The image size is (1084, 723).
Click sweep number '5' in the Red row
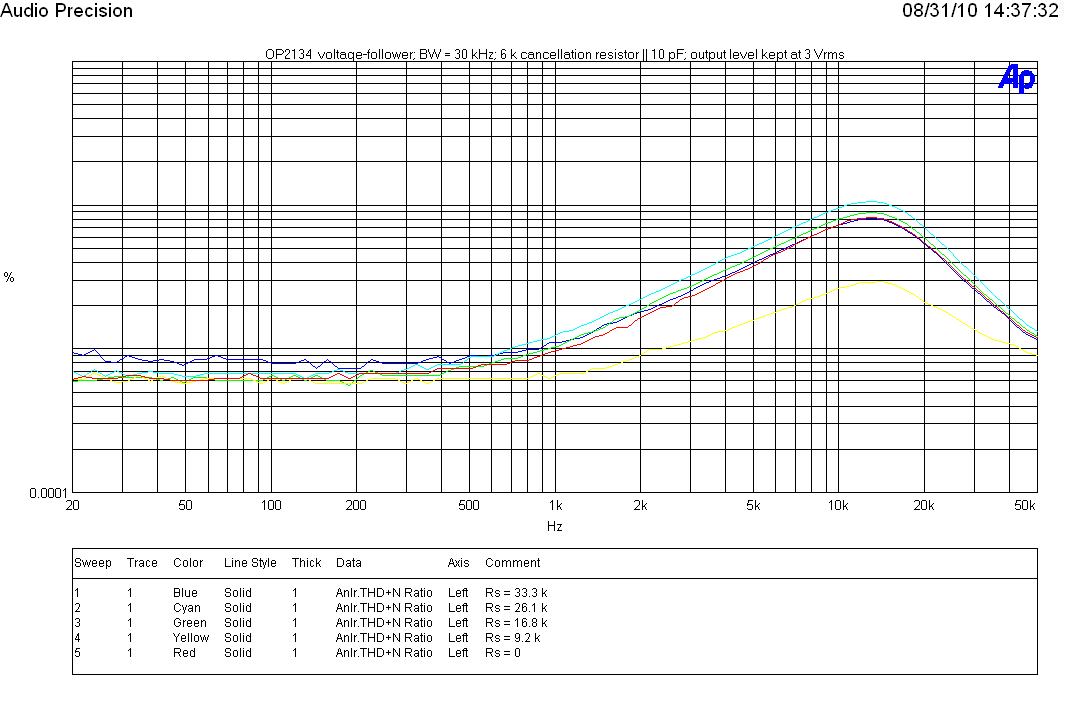[77, 652]
